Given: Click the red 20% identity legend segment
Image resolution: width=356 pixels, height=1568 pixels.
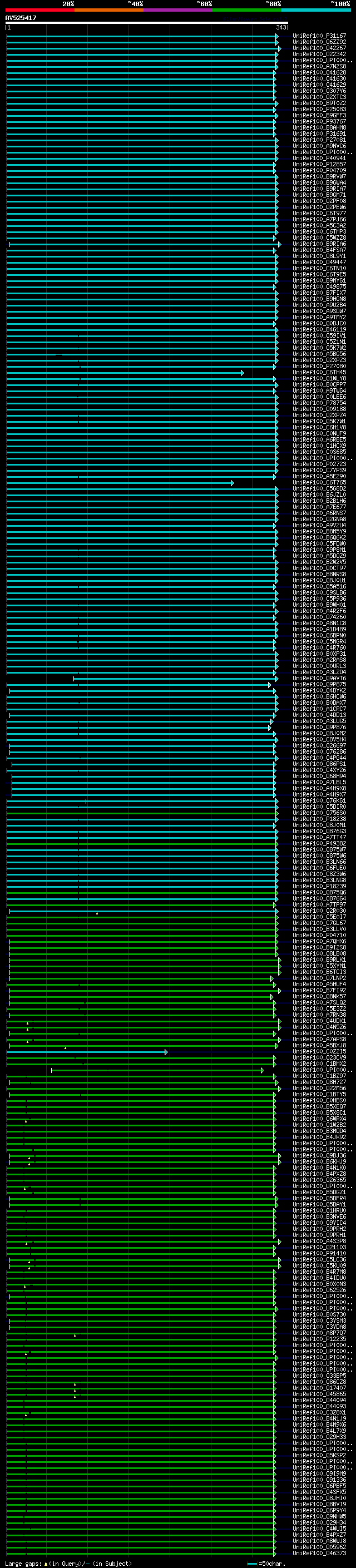Looking at the screenshot, I should point(39,10).
